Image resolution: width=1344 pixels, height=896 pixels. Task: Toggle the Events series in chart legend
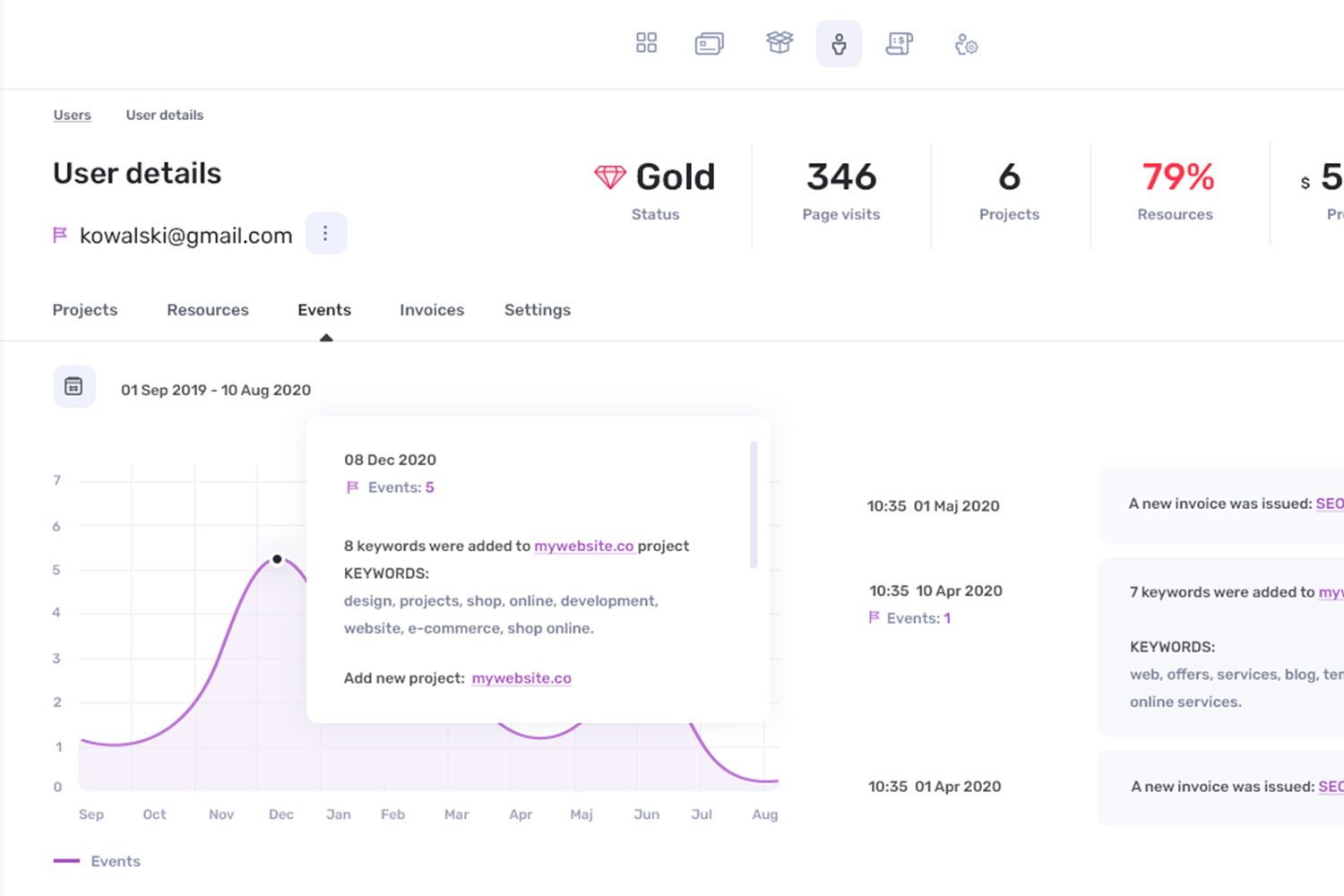coord(97,861)
